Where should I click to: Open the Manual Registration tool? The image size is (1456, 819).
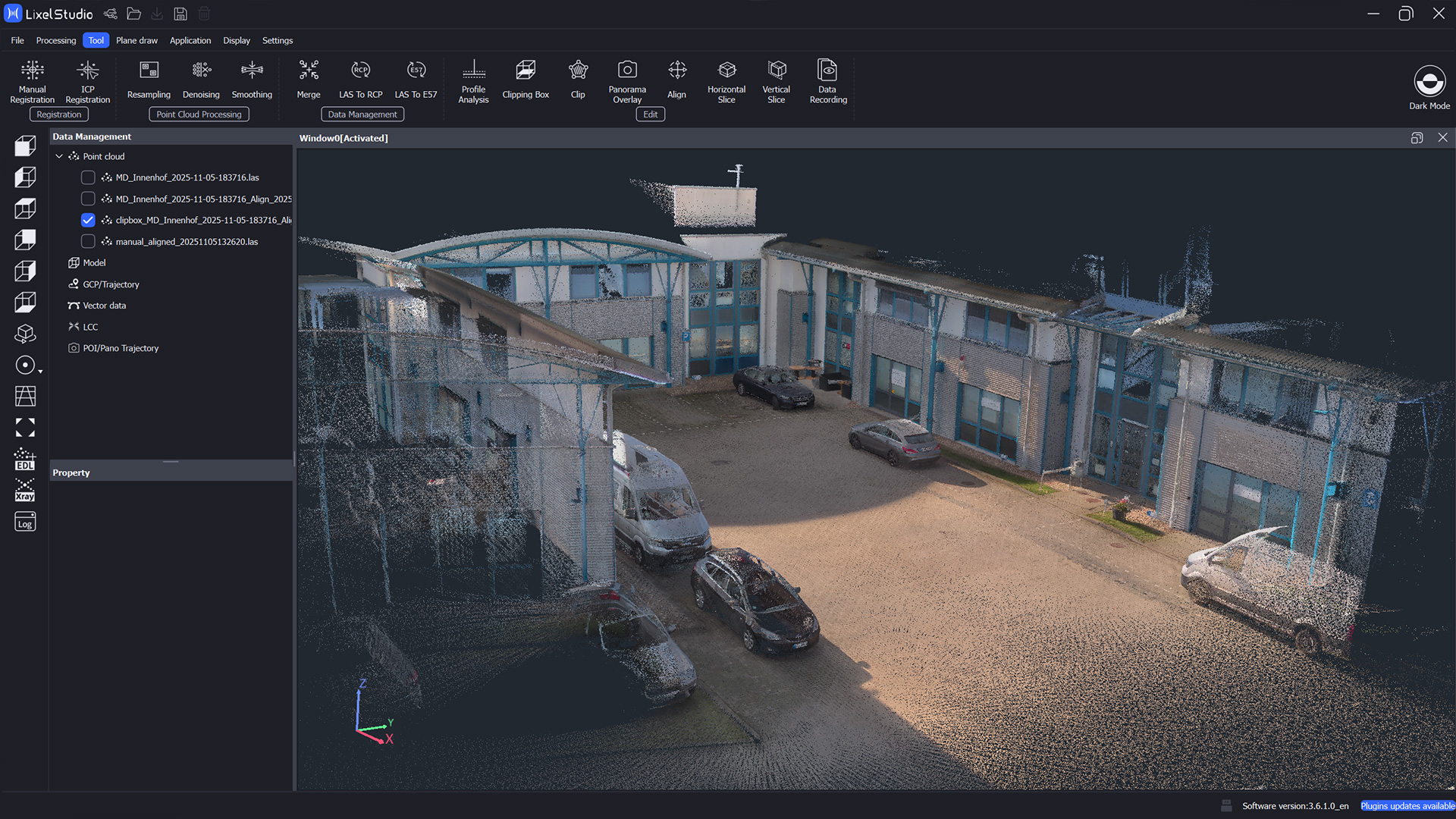(x=32, y=80)
